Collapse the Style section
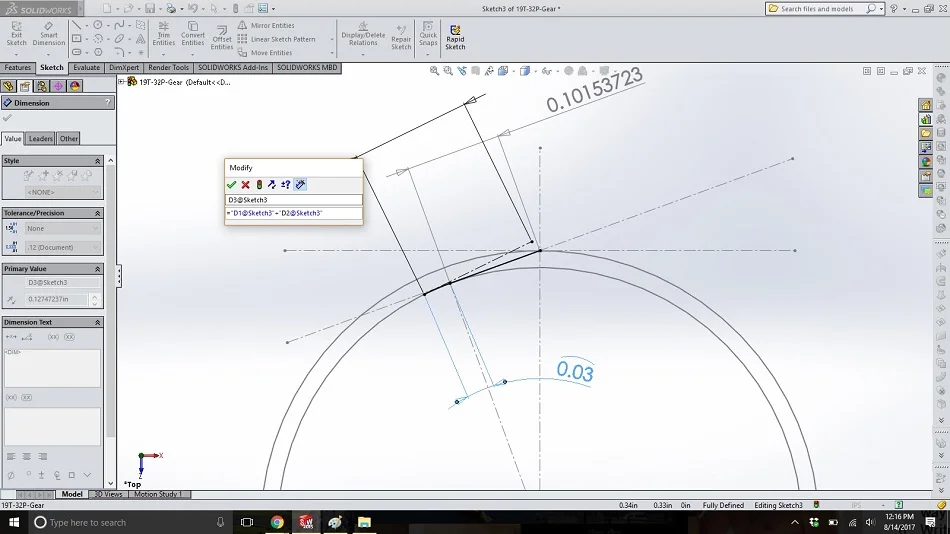The width and height of the screenshot is (950, 534). click(98, 161)
